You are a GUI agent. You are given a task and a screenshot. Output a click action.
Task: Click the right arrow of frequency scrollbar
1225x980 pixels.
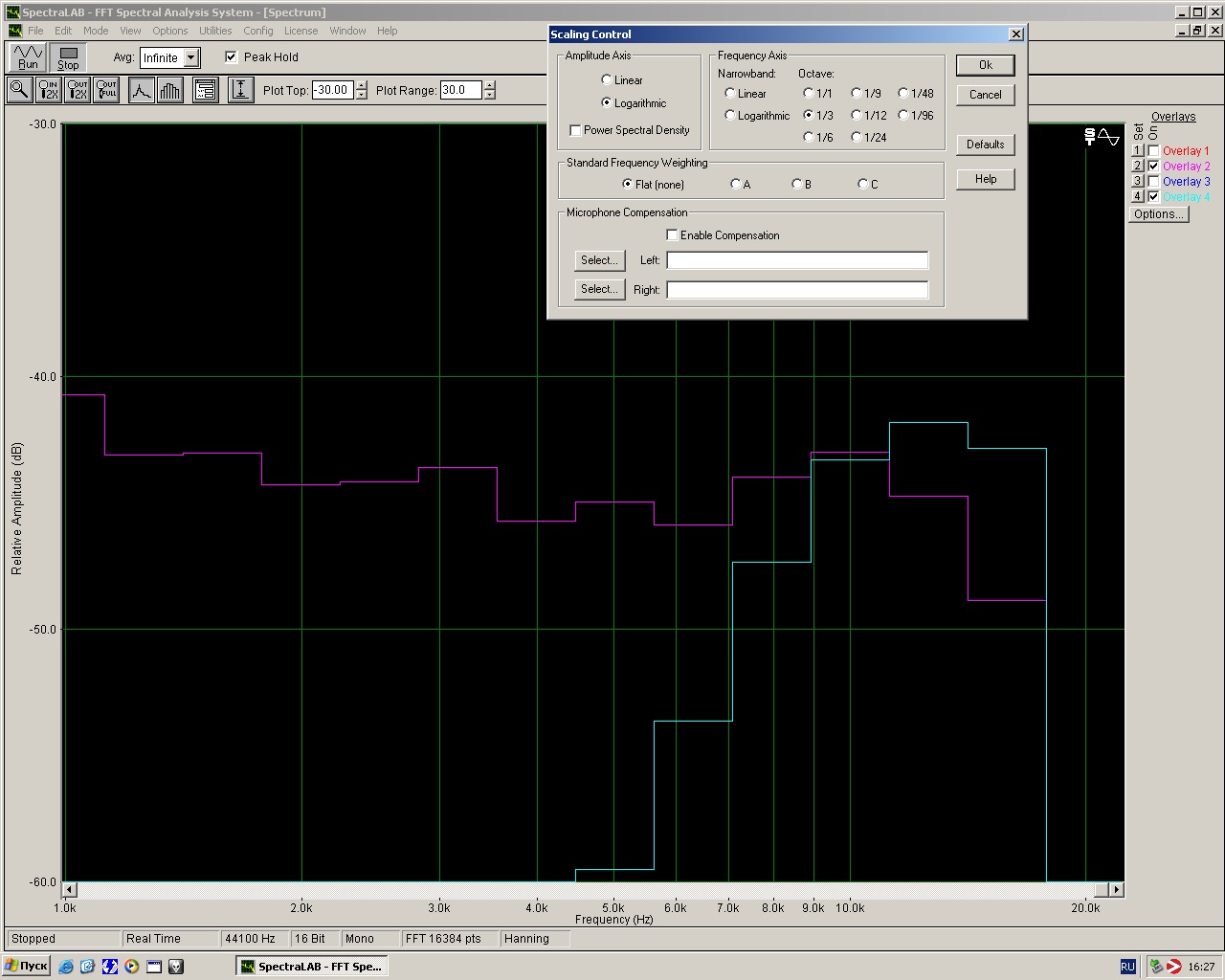[x=1116, y=890]
